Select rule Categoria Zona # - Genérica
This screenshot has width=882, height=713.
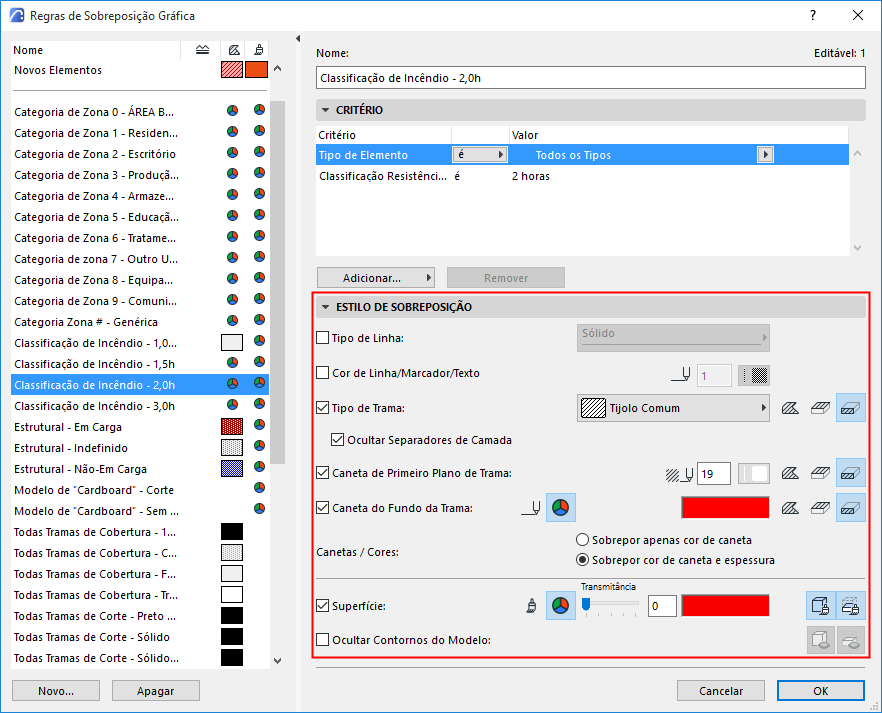140,322
